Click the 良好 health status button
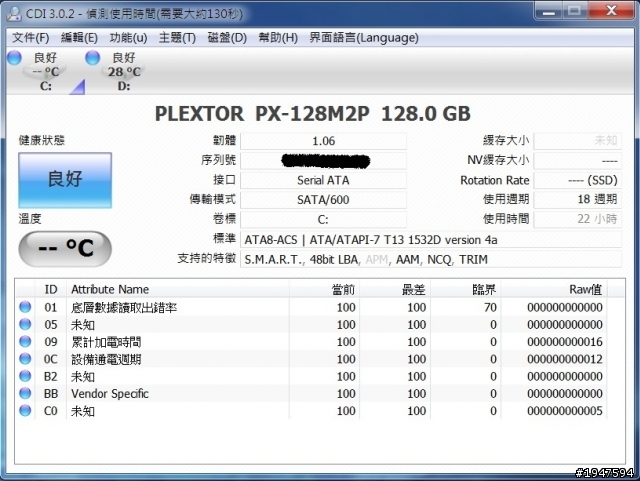 click(65, 180)
